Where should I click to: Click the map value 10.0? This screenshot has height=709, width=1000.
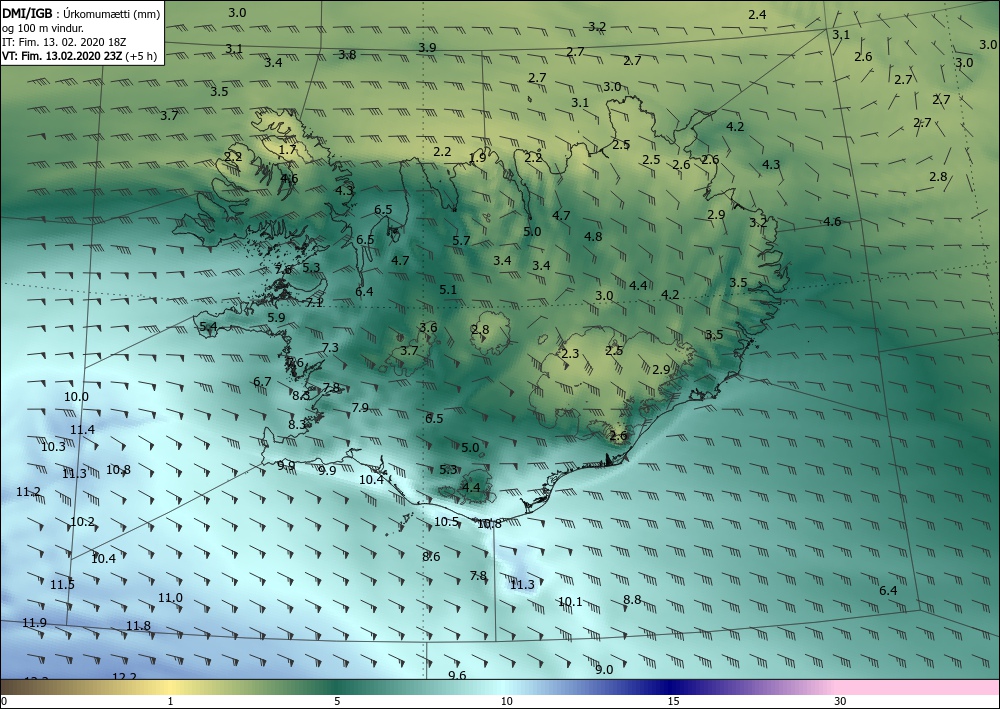(76, 397)
